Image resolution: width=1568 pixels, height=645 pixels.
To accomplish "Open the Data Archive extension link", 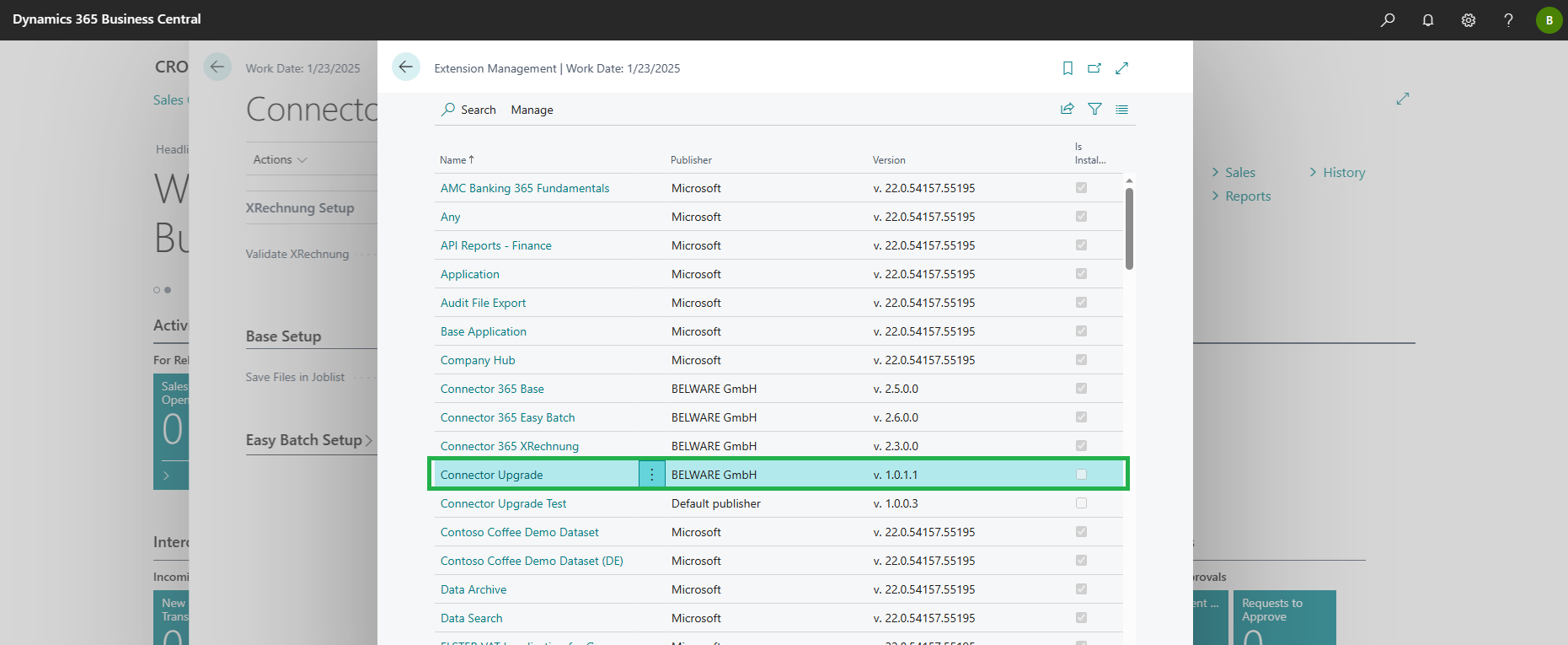I will click(x=474, y=589).
